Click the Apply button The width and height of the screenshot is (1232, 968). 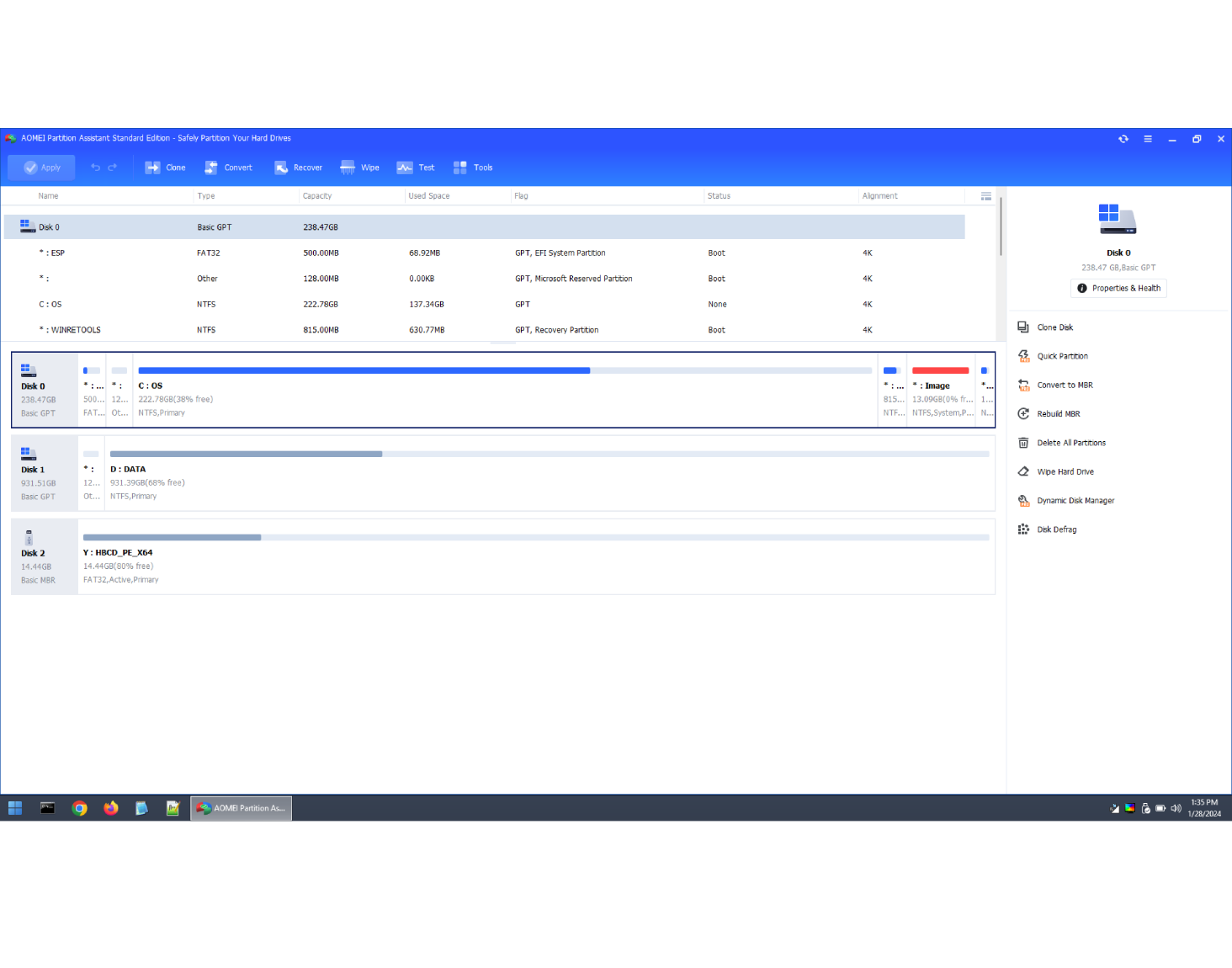[41, 168]
